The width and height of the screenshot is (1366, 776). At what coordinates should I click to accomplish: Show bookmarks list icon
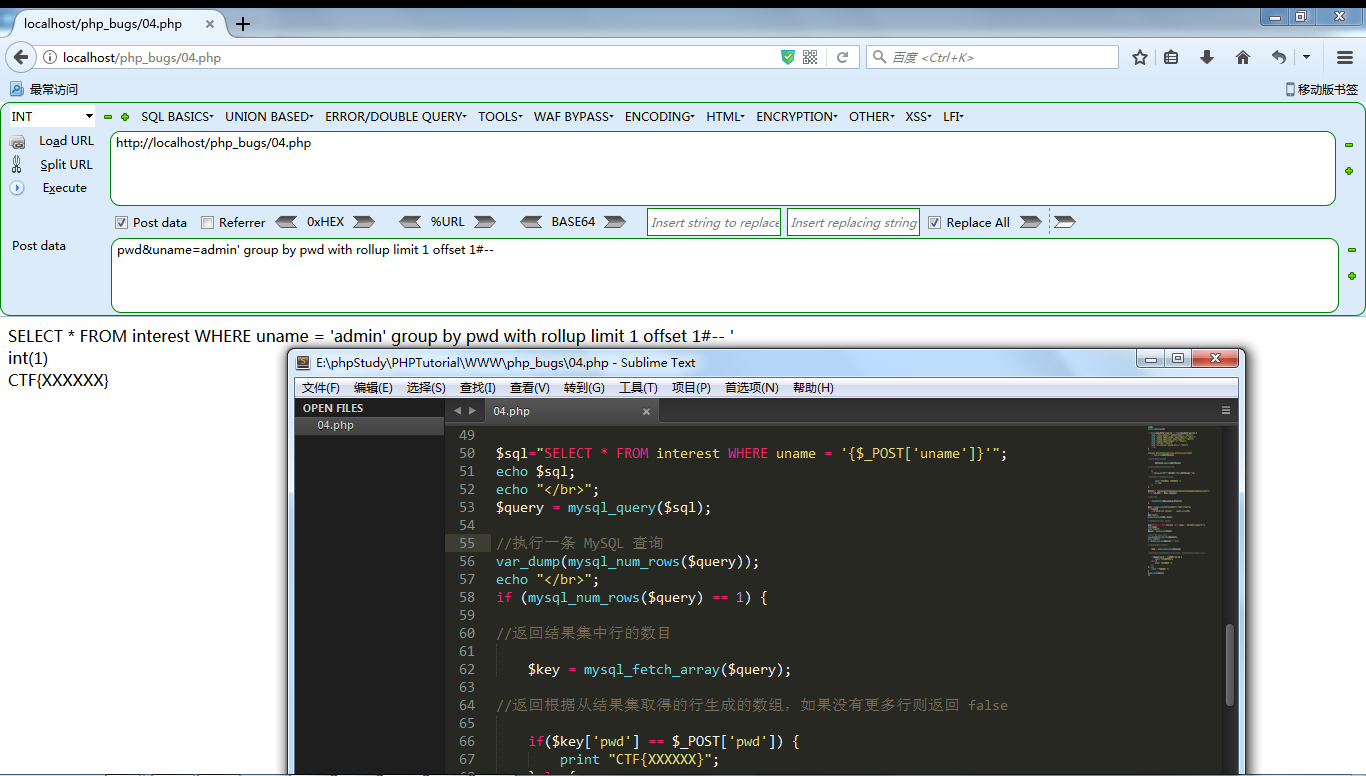click(1171, 58)
